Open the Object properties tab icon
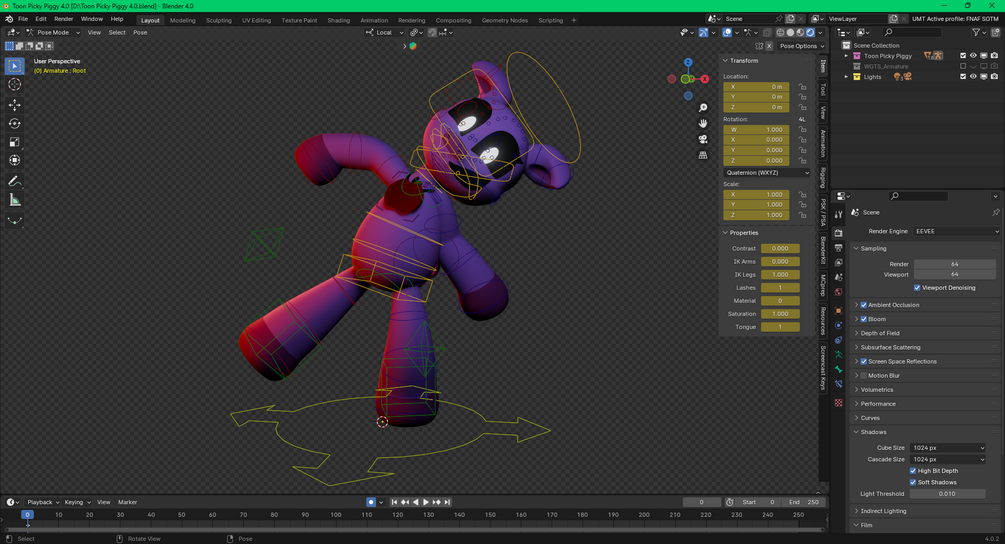Image resolution: width=1005 pixels, height=544 pixels. point(838,311)
